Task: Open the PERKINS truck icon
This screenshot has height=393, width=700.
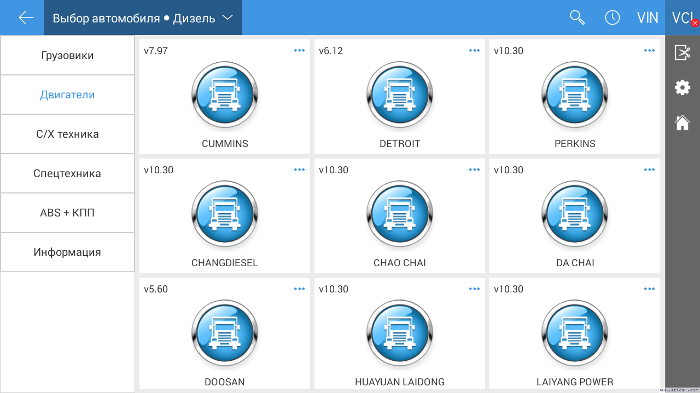Action: pyautogui.click(x=575, y=95)
